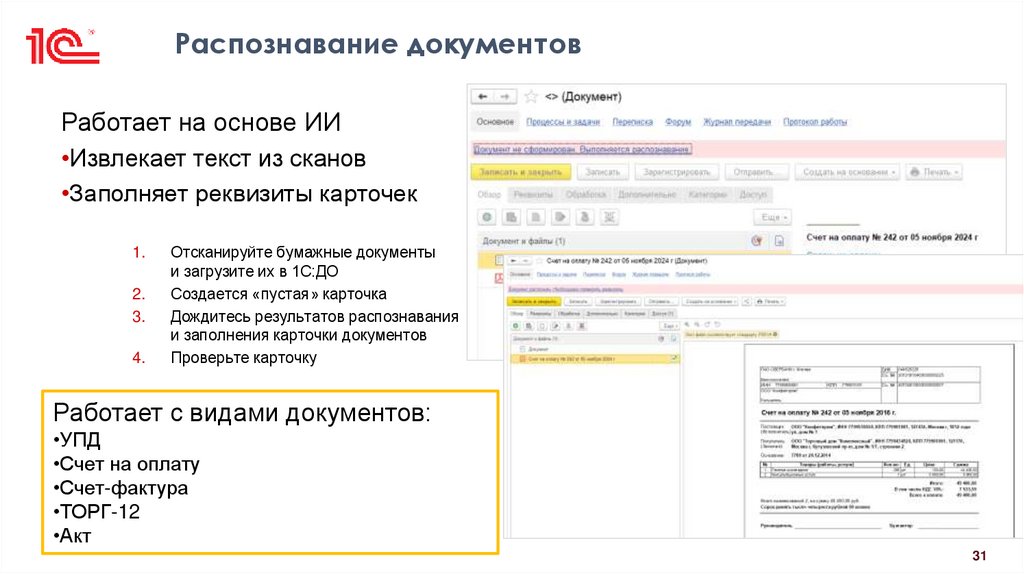Viewport: 1024px width, 574px height.
Task: Open Форум in <> (Документ) window
Action: pyautogui.click(x=678, y=122)
